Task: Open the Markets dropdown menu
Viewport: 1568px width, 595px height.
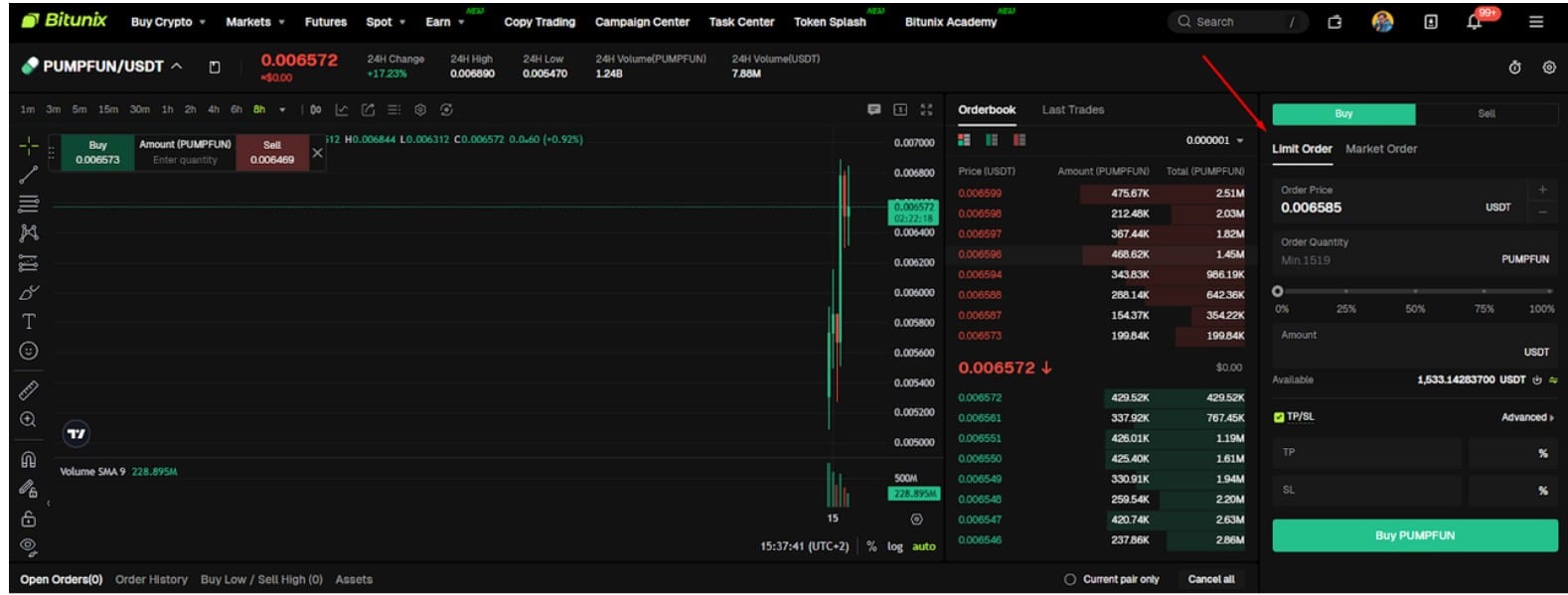Action: point(254,22)
